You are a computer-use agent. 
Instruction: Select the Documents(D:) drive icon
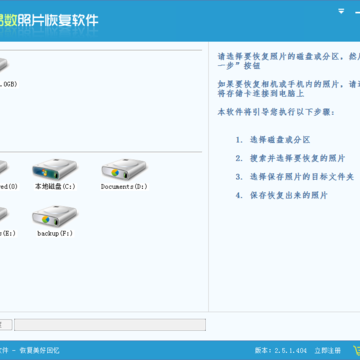124,170
